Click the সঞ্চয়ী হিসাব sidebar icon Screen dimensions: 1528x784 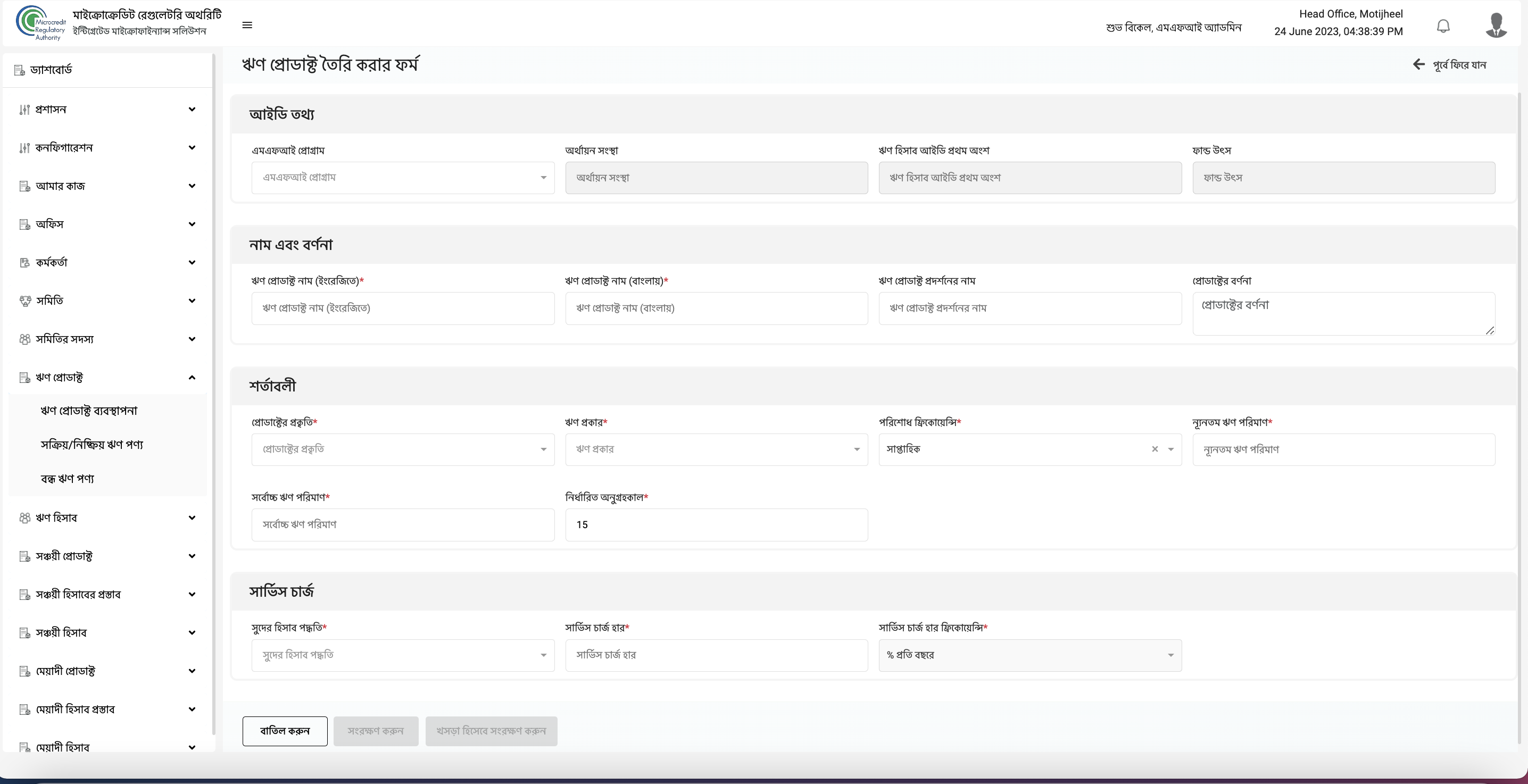[x=24, y=633]
